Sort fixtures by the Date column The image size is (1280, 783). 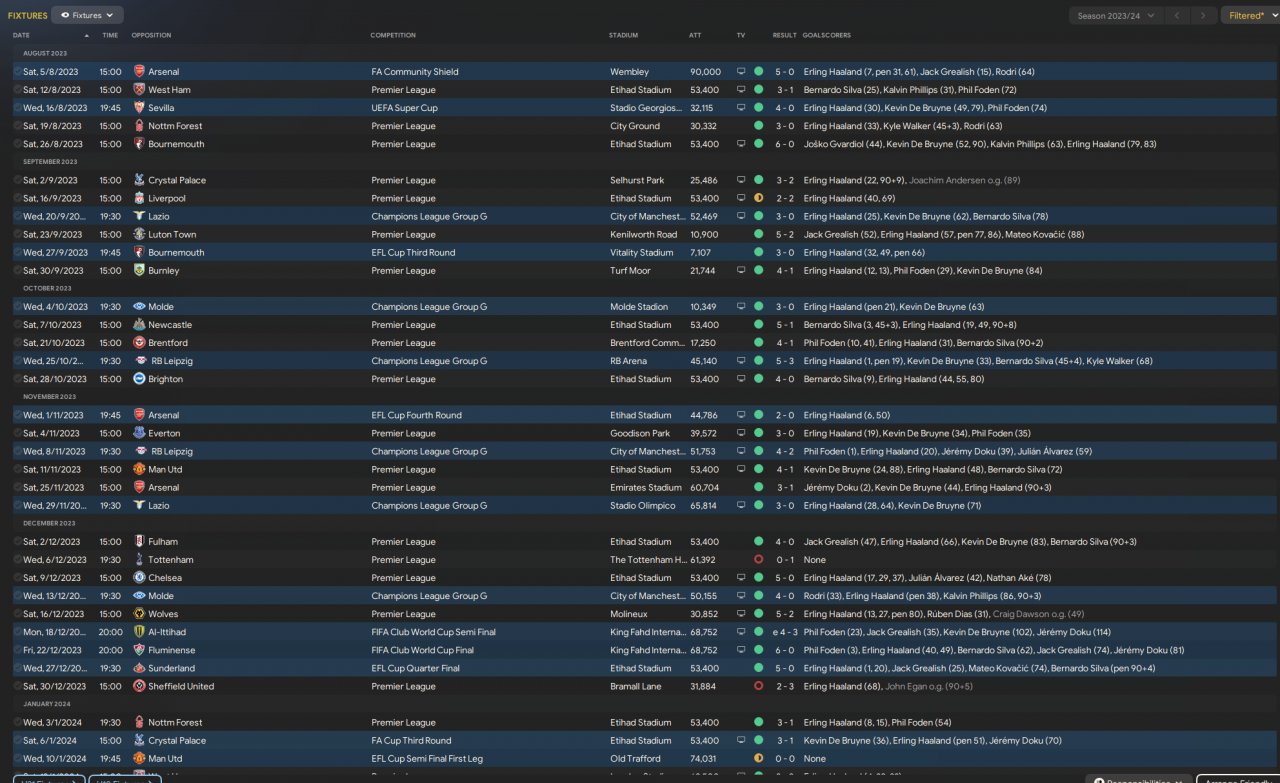tap(21, 35)
